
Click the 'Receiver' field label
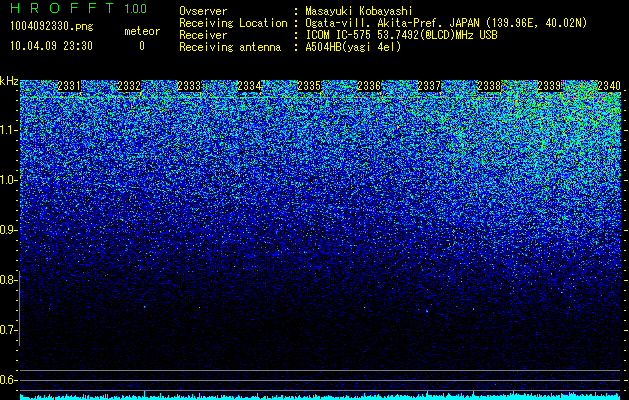[203, 35]
